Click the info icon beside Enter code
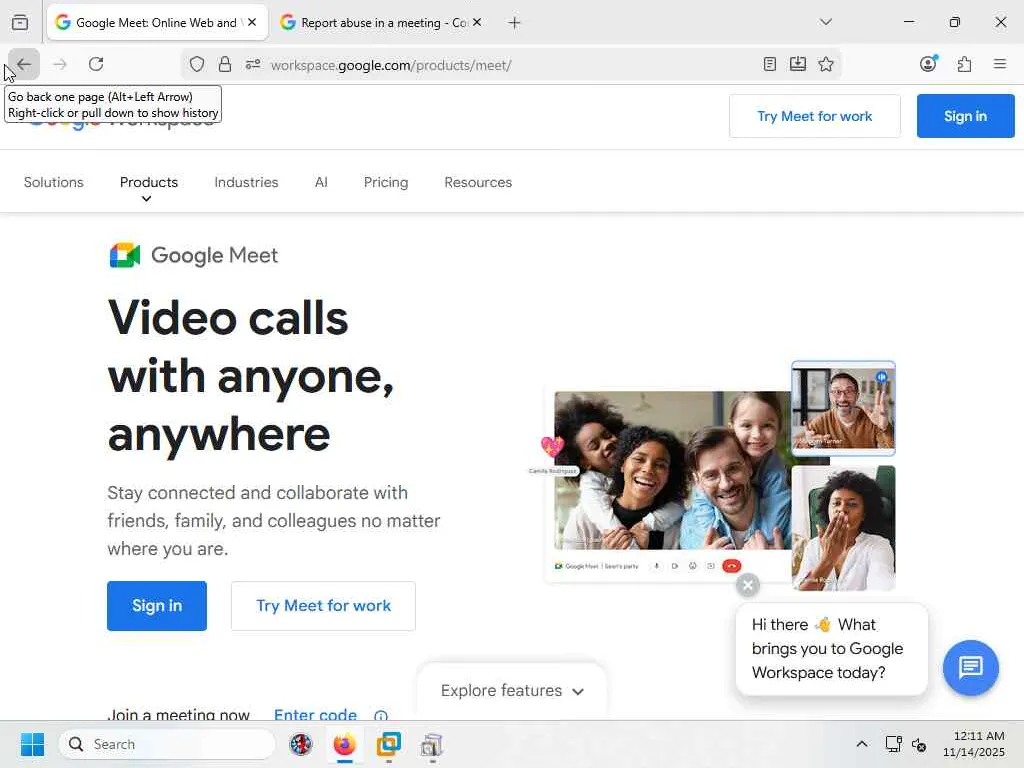This screenshot has width=1024, height=768. pos(381,716)
